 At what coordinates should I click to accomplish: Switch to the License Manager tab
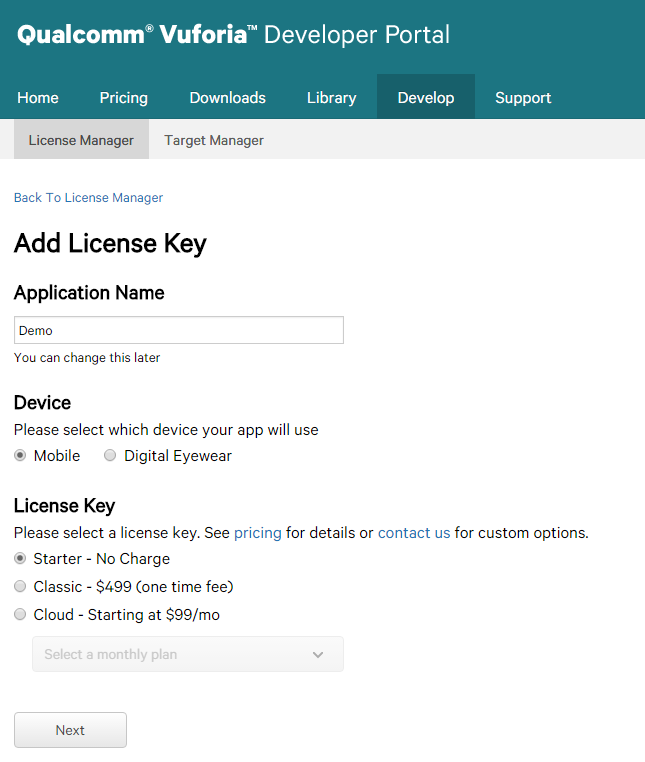[x=81, y=139]
